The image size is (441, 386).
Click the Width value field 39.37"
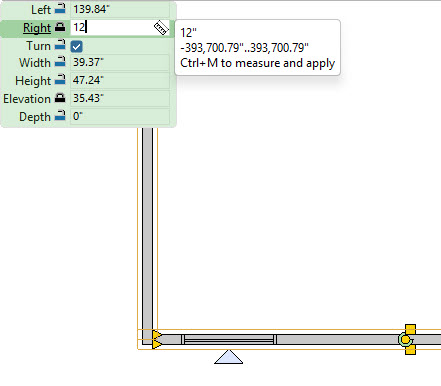click(120, 62)
